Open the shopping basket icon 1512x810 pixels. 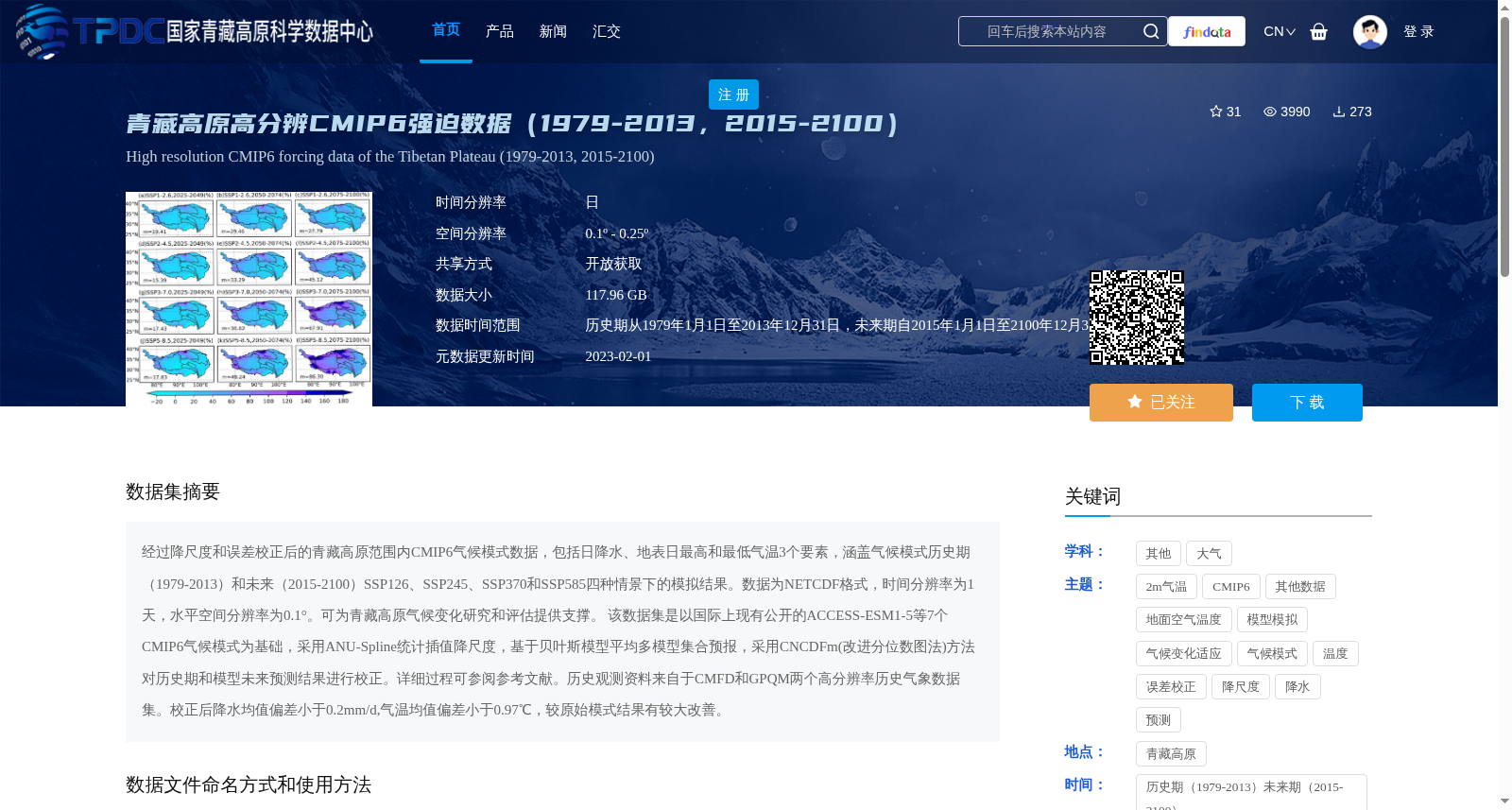[x=1318, y=31]
